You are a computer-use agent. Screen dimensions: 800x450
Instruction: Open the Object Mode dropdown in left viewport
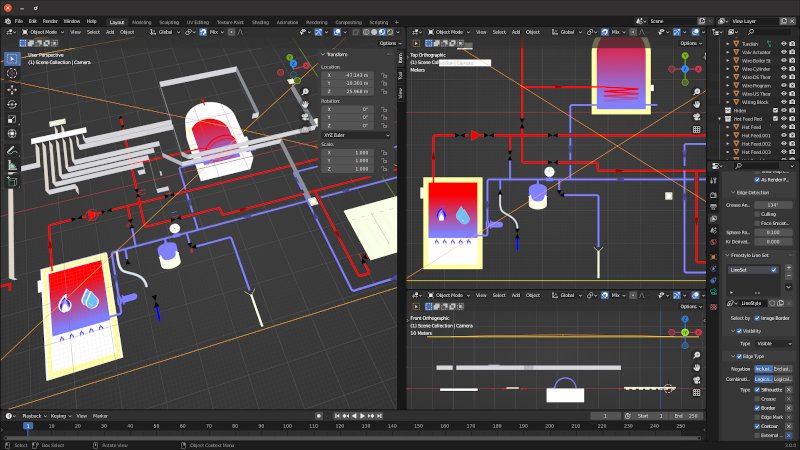click(x=42, y=32)
